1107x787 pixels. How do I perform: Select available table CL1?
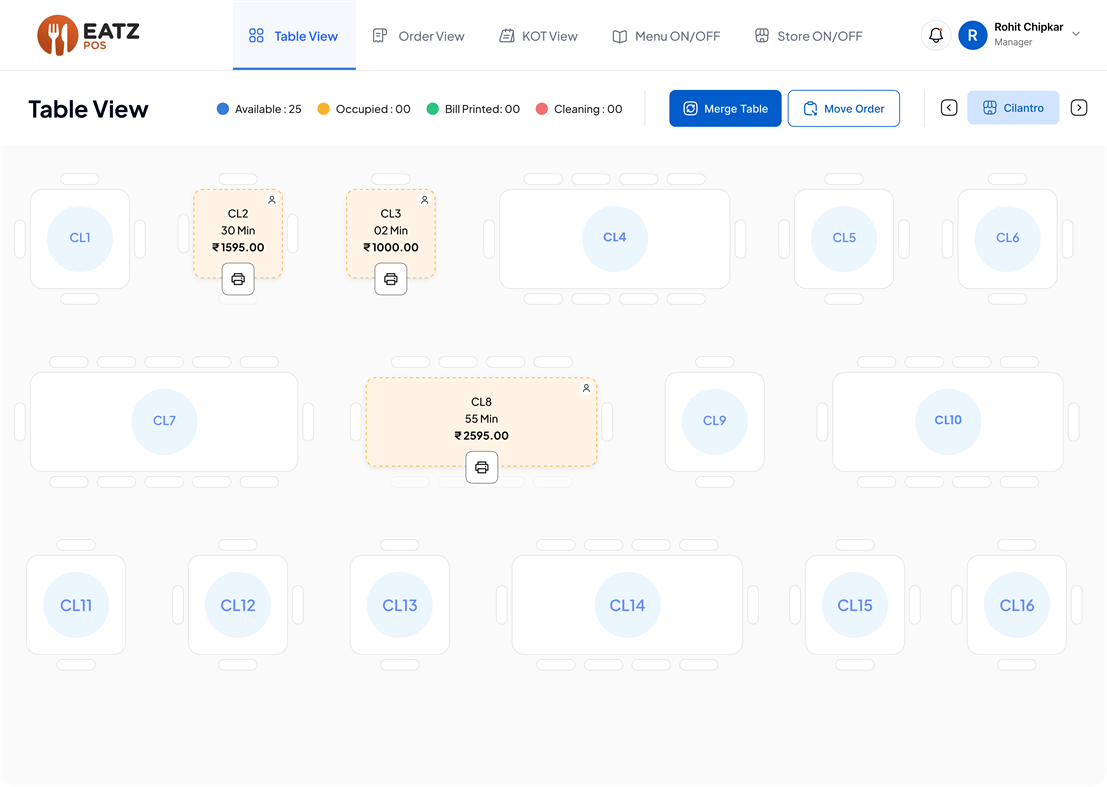pos(80,239)
